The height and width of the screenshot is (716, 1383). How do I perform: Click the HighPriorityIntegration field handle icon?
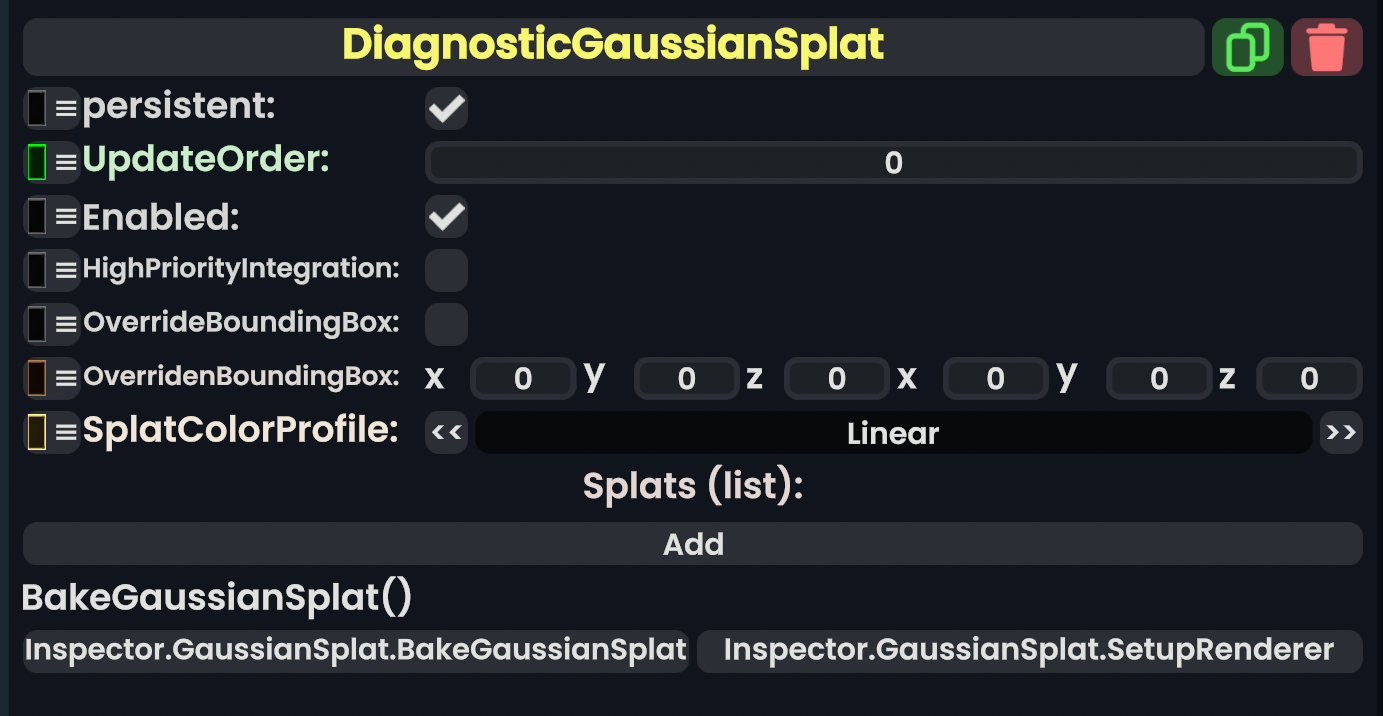(x=51, y=270)
